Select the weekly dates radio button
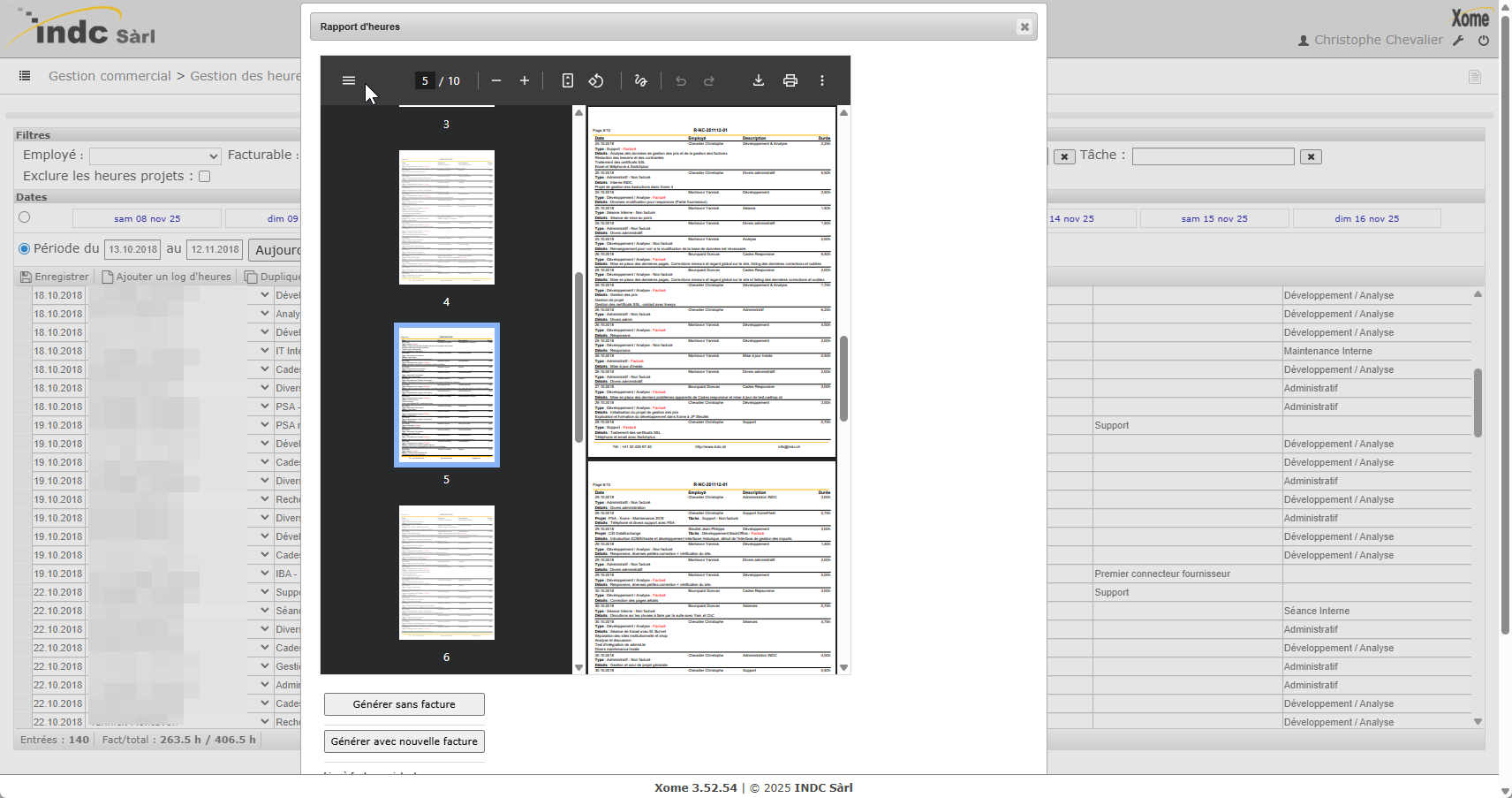1512x798 pixels. (25, 217)
